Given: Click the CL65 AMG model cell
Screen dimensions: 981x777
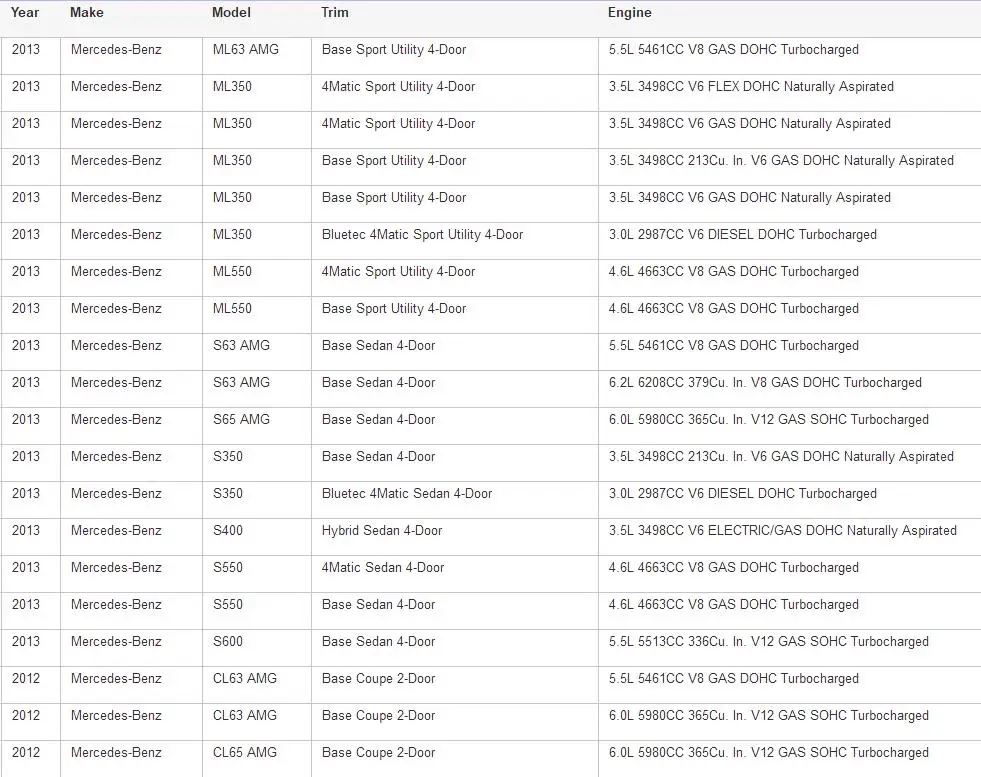Looking at the screenshot, I should point(257,758).
